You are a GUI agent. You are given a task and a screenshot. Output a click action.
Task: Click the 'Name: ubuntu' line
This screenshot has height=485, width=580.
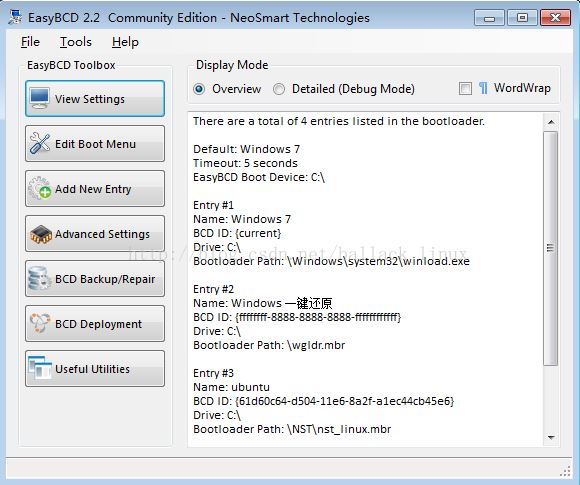click(x=232, y=387)
